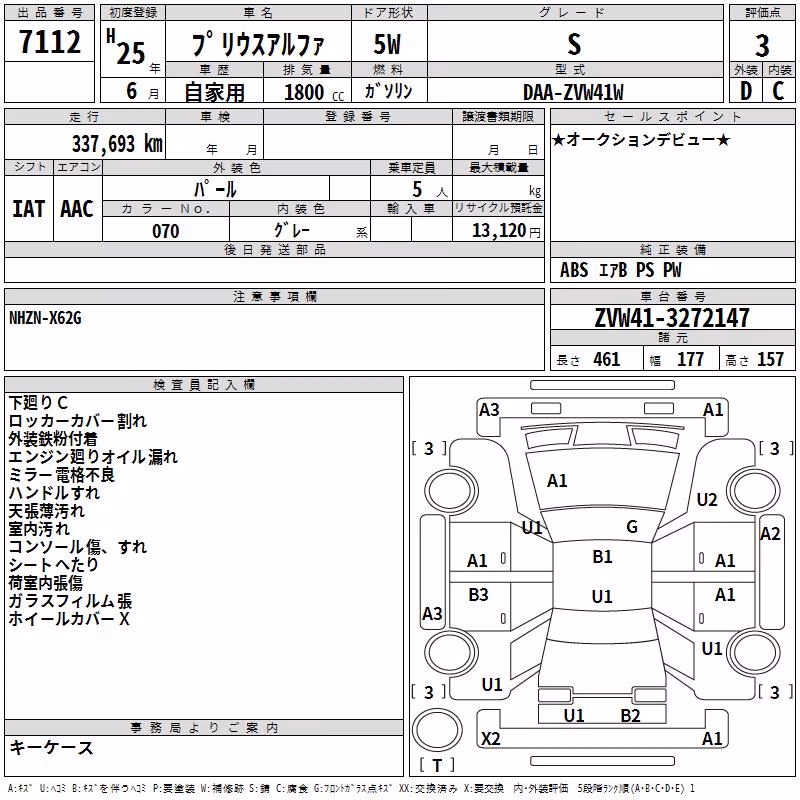
Task: Click the damage code legend at bottom
Action: pyautogui.click(x=351, y=789)
